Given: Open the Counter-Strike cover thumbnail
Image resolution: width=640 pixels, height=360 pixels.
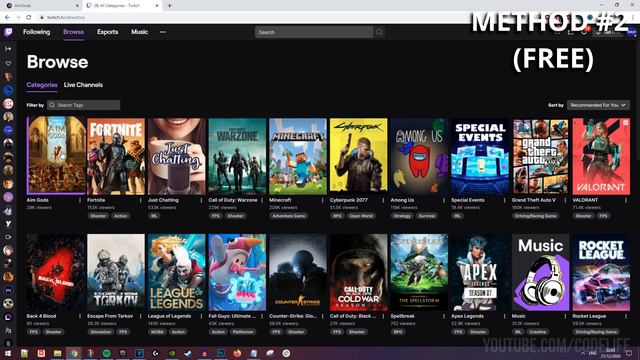Looking at the screenshot, I should [x=298, y=272].
